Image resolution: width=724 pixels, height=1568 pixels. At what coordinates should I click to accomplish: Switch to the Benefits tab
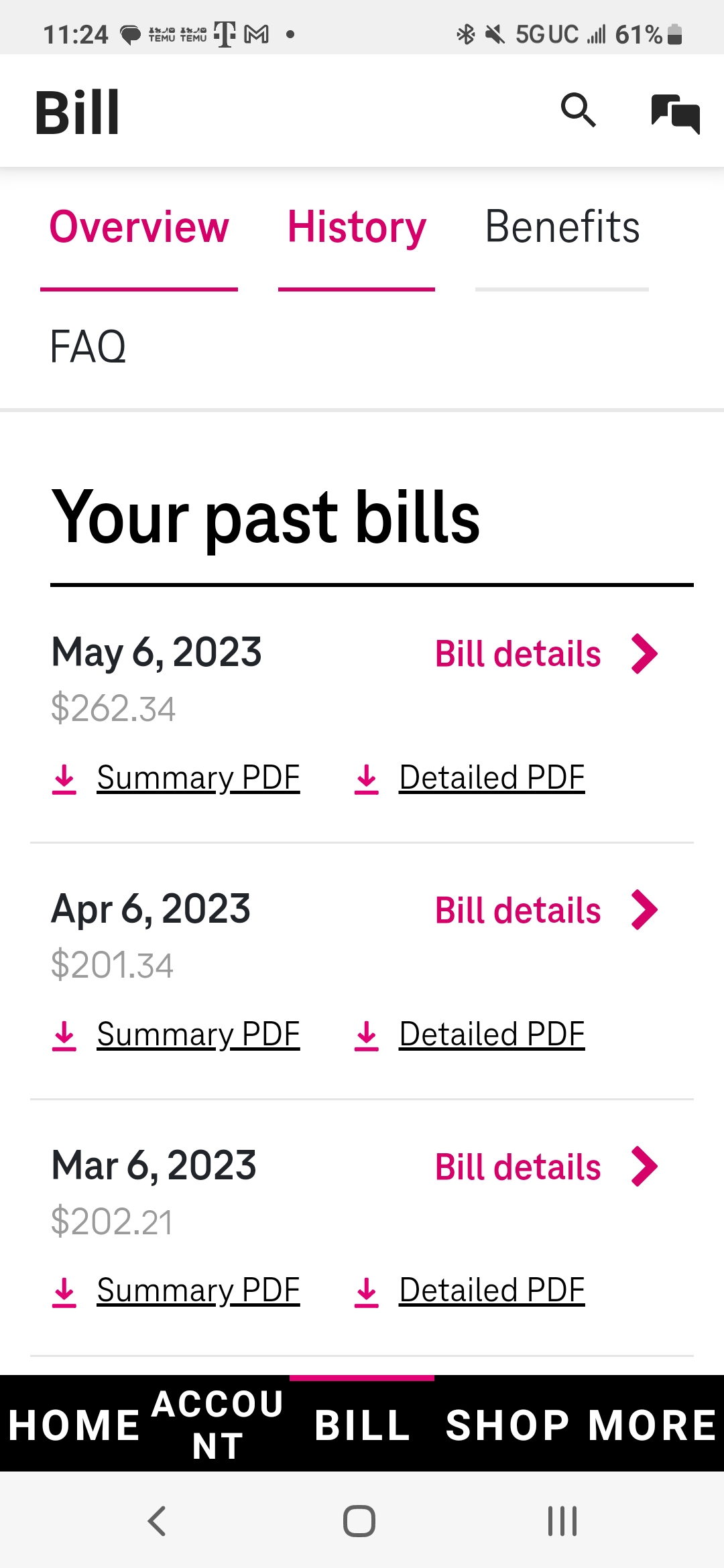coord(562,227)
